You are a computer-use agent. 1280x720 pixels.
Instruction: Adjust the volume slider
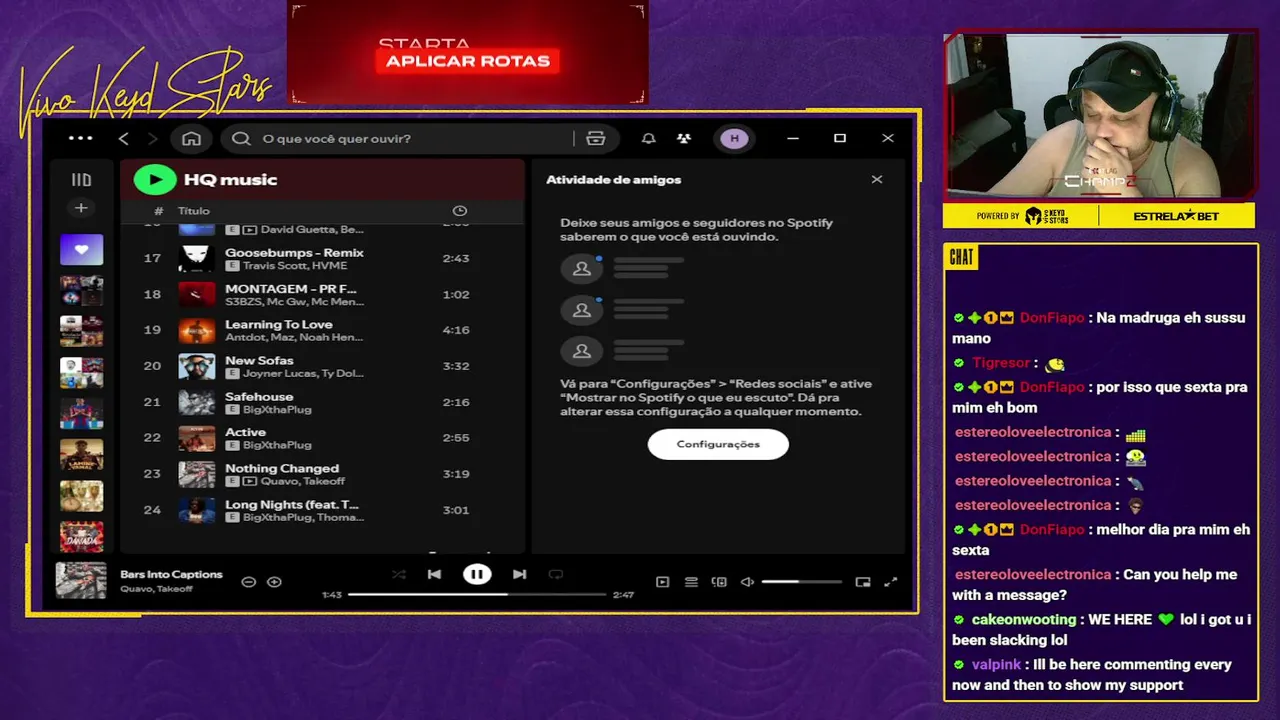[x=802, y=582]
